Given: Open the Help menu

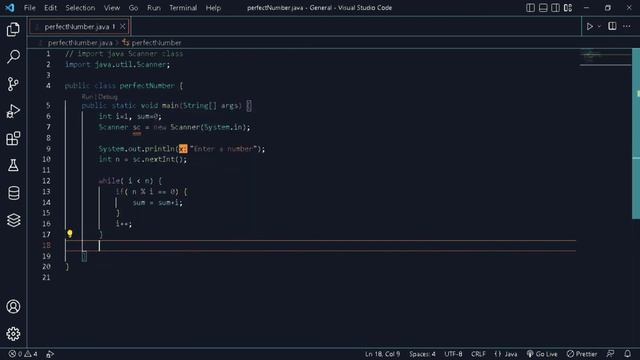Looking at the screenshot, I should [213, 8].
